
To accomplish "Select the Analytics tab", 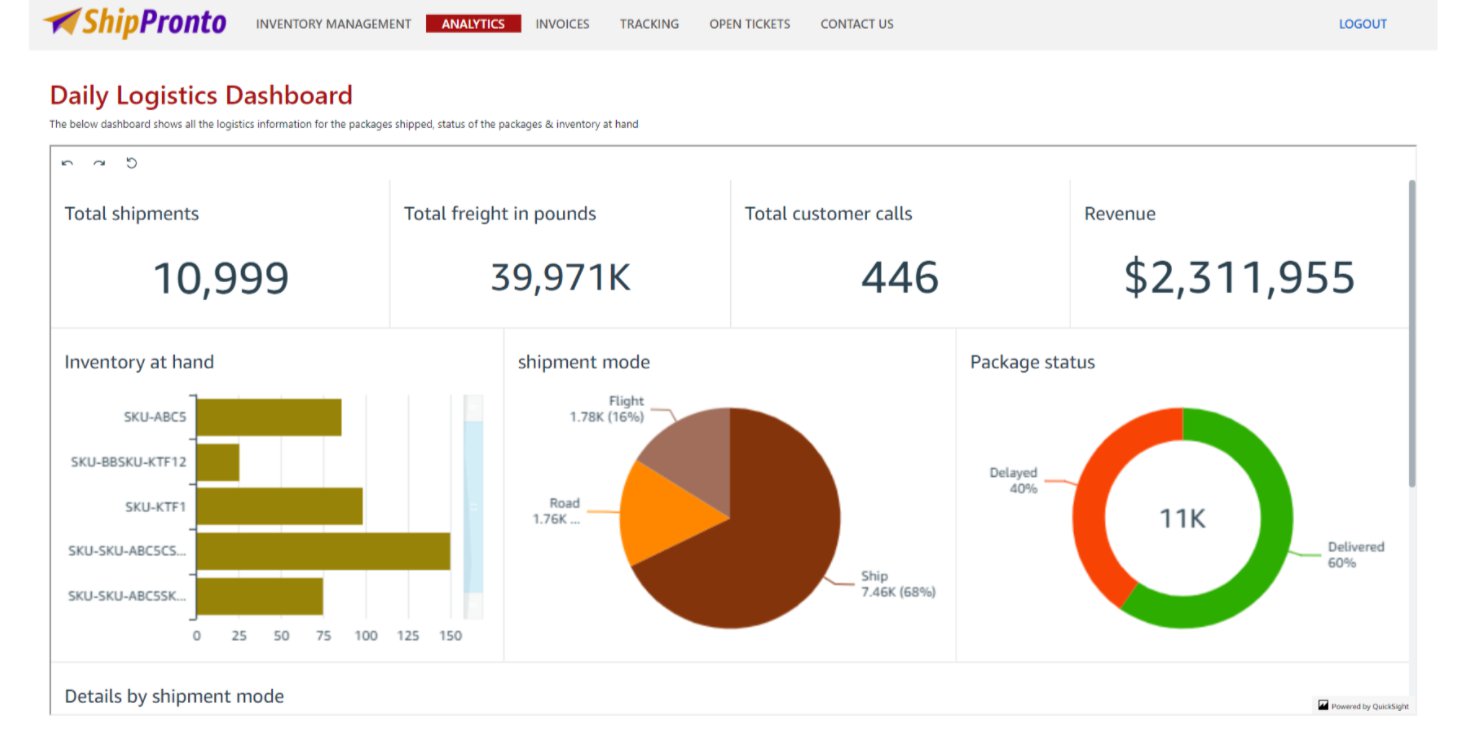I will pos(473,24).
